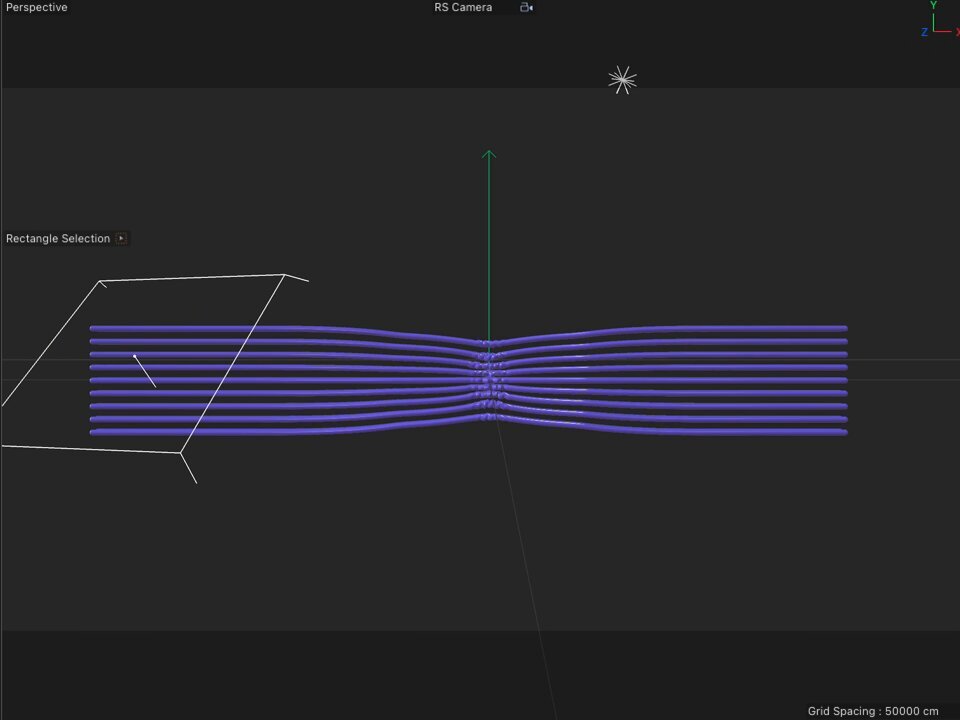The height and width of the screenshot is (720, 960).
Task: Click the RS Camera lock icon
Action: pos(526,7)
